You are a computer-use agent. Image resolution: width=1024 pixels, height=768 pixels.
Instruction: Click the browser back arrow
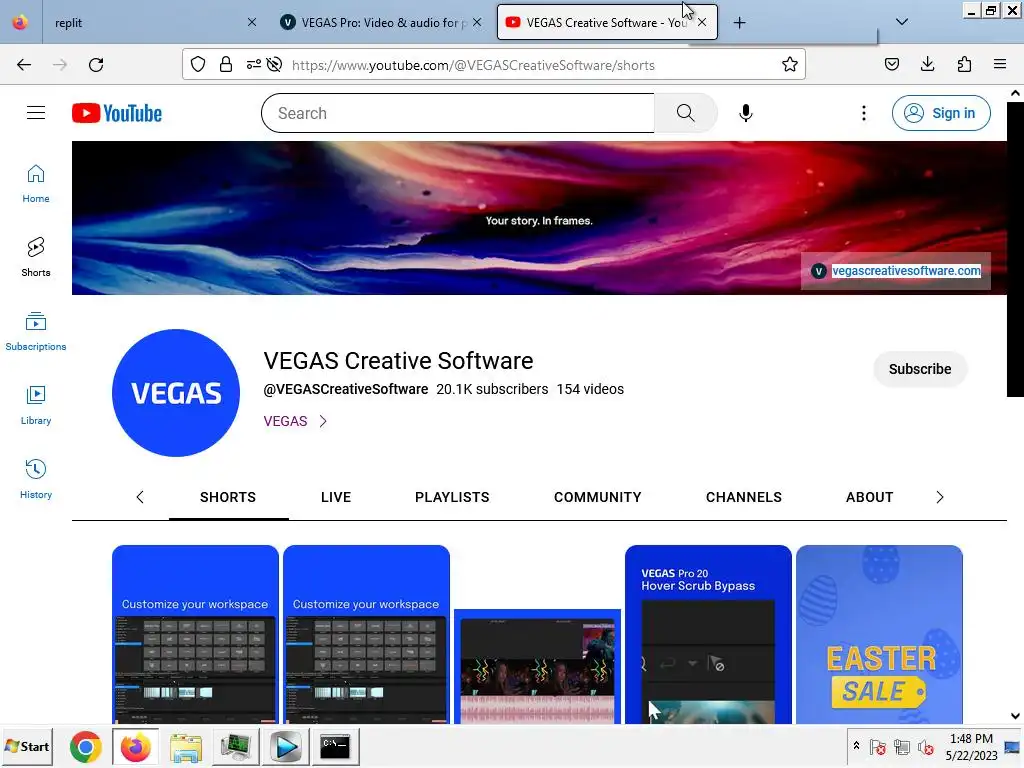24,65
